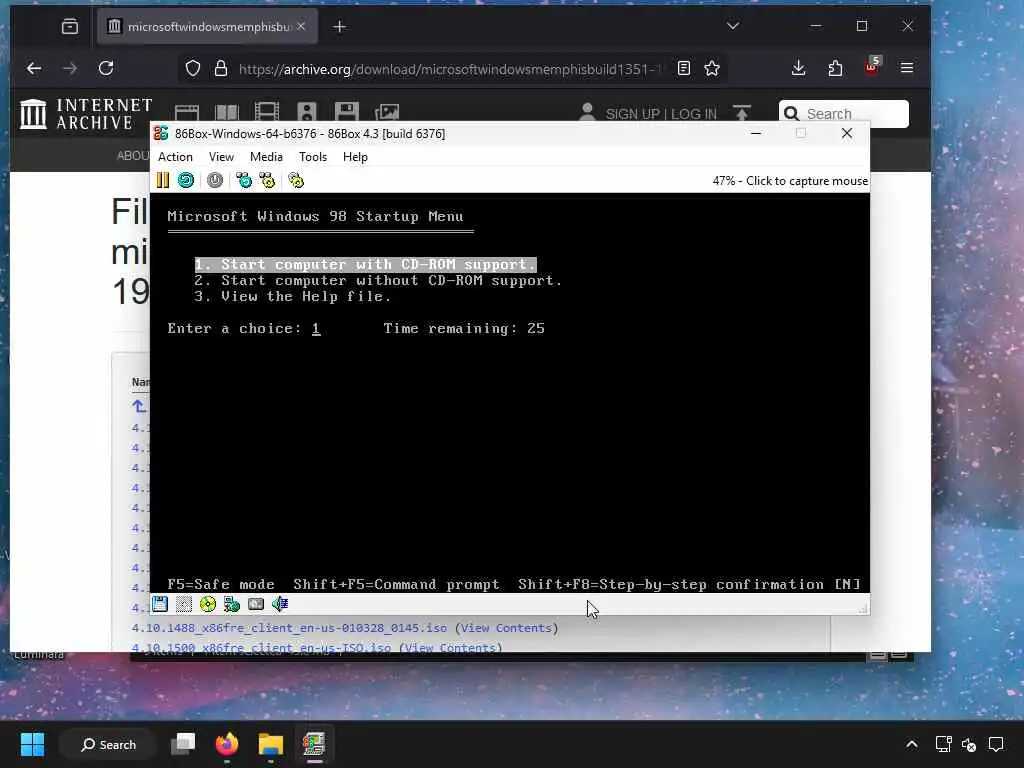The height and width of the screenshot is (768, 1024).
Task: Open Task View from the taskbar
Action: (183, 744)
